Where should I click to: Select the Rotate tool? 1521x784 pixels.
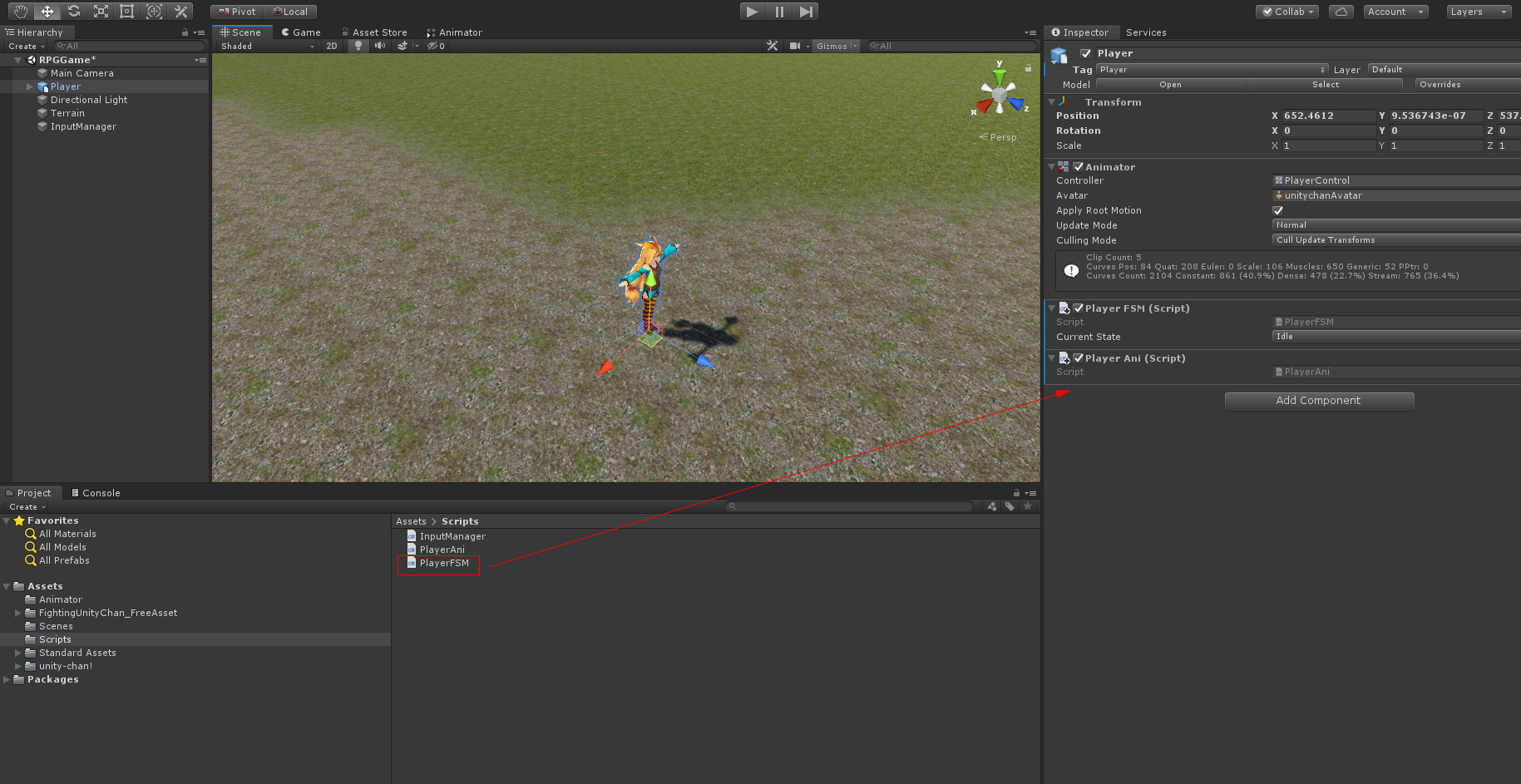74,11
